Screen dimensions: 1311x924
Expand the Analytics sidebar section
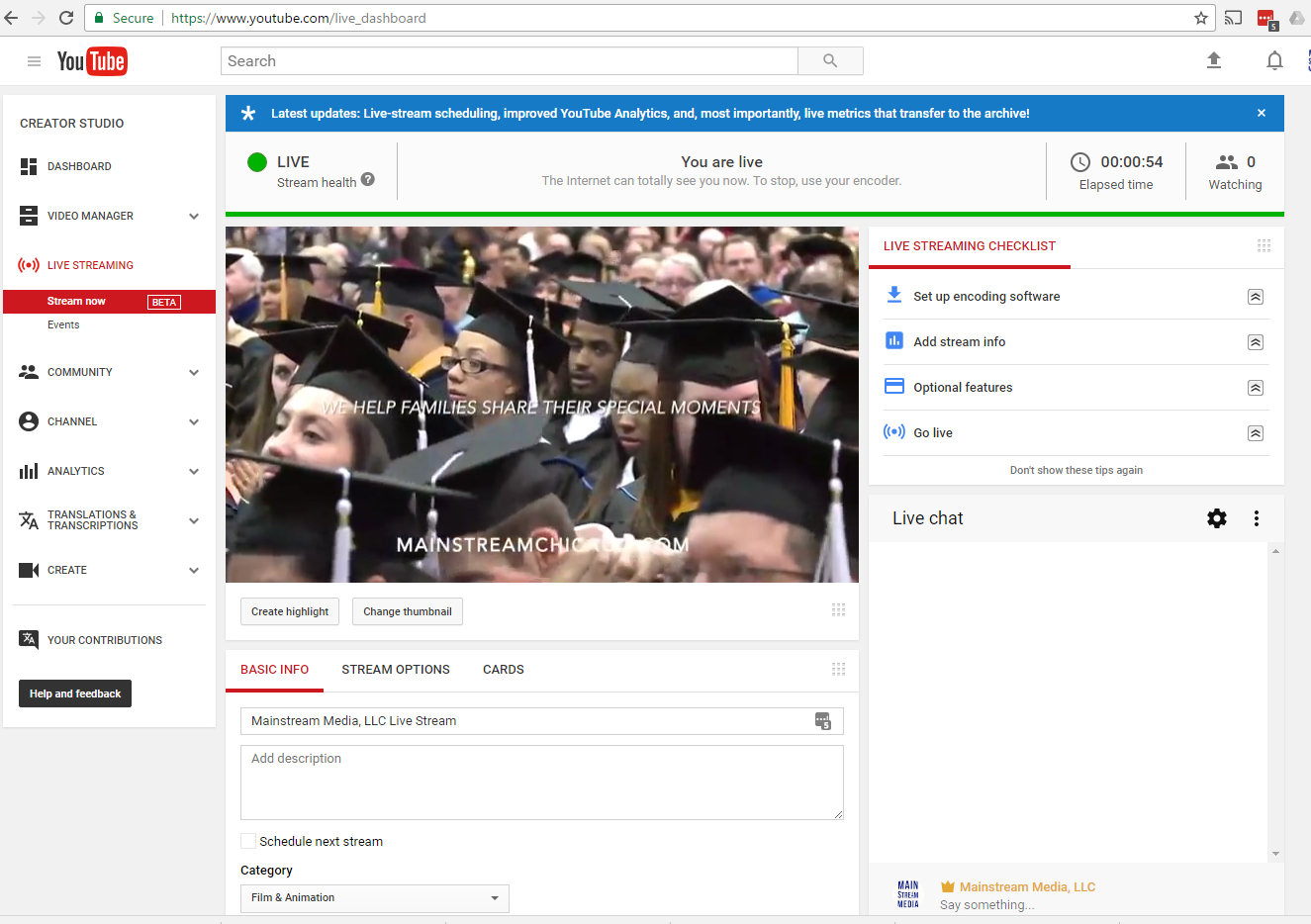(194, 471)
